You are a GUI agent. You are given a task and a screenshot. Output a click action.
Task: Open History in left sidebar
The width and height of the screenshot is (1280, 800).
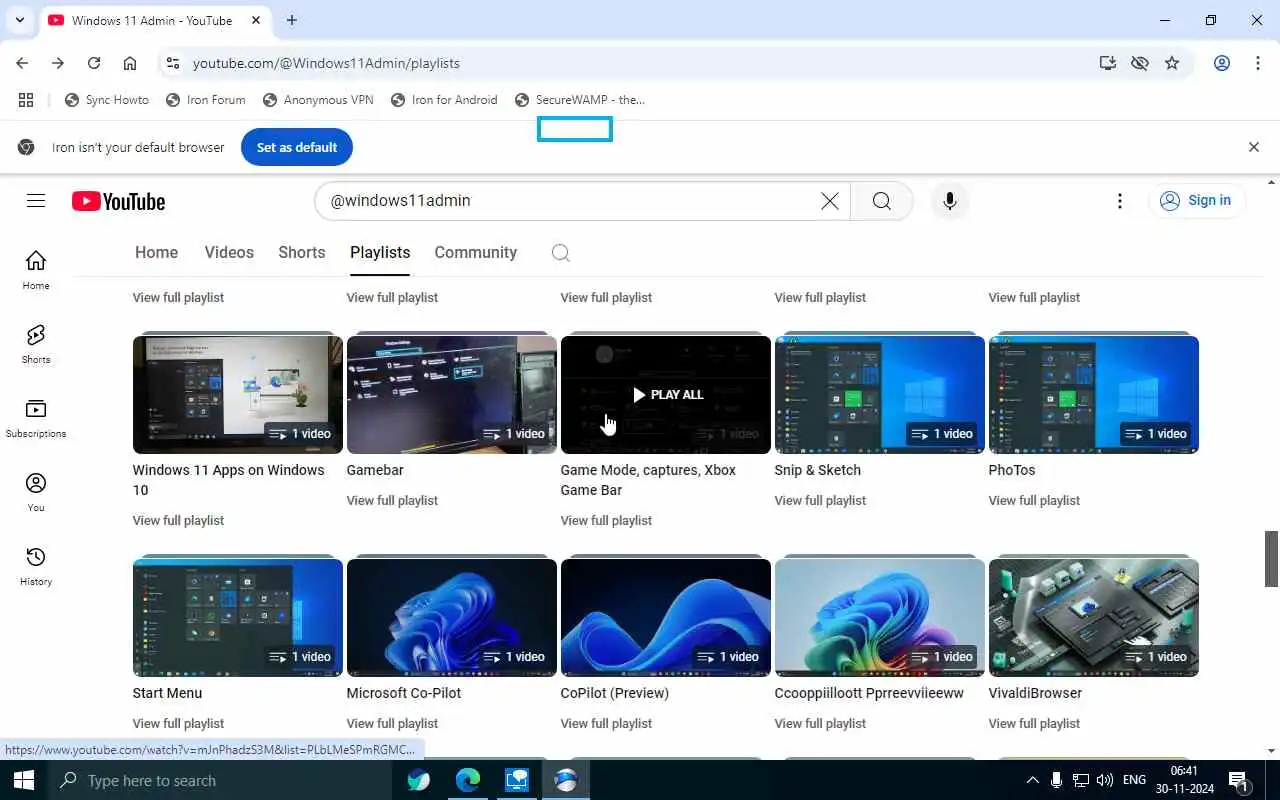[x=36, y=566]
